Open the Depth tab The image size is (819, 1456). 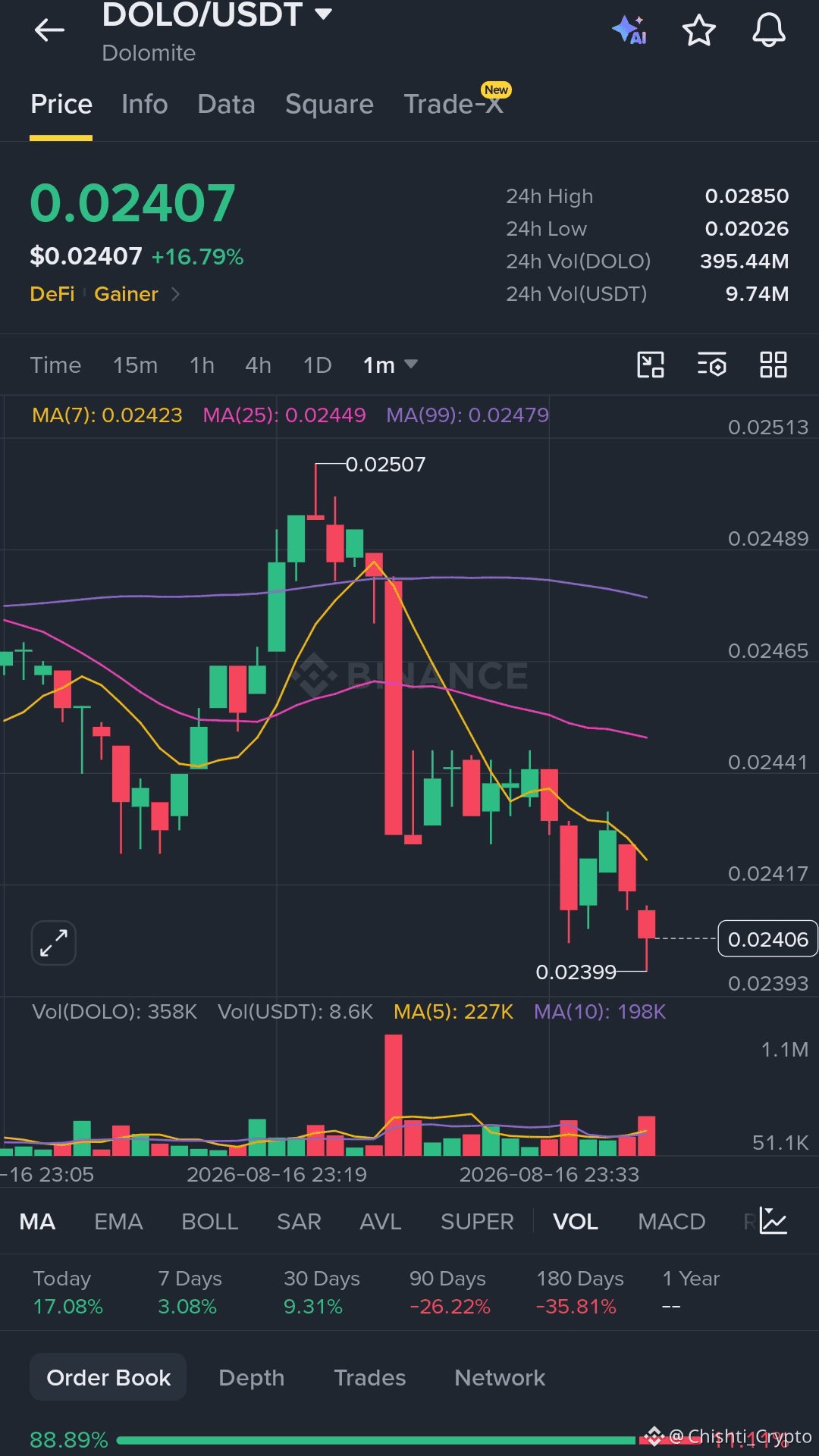tap(252, 1377)
